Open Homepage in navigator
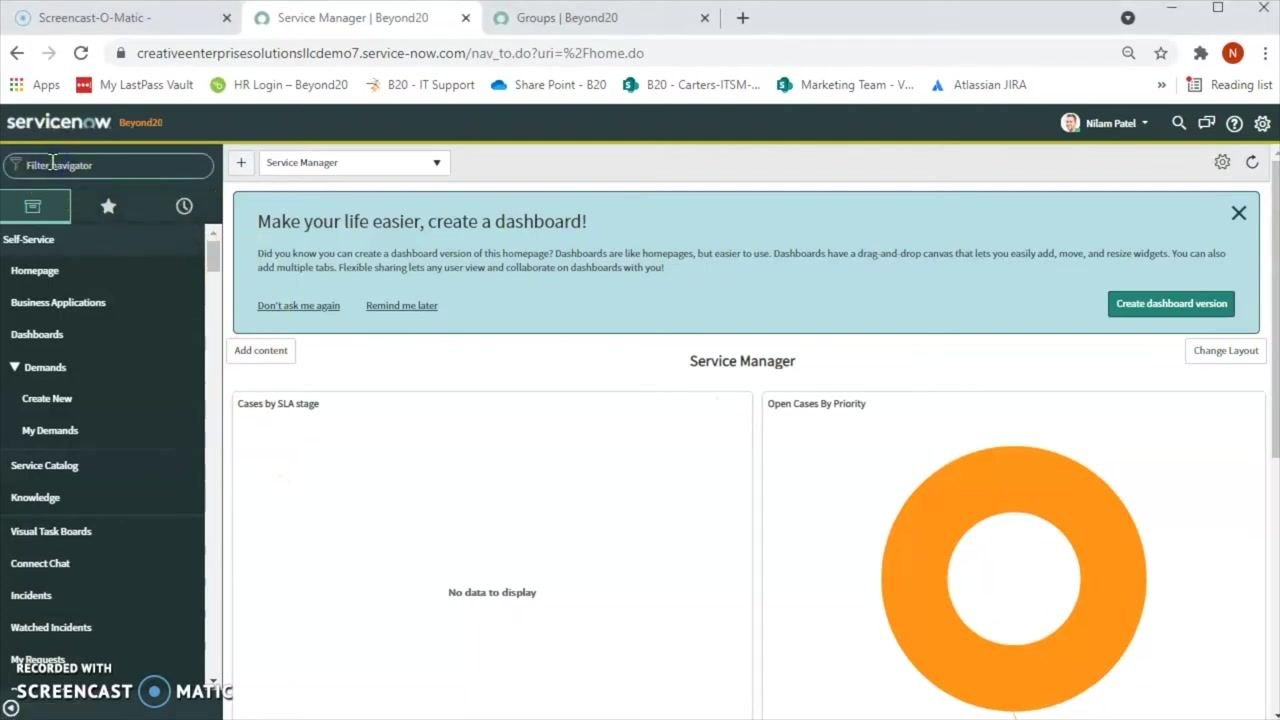Viewport: 1280px width, 720px height. click(35, 271)
